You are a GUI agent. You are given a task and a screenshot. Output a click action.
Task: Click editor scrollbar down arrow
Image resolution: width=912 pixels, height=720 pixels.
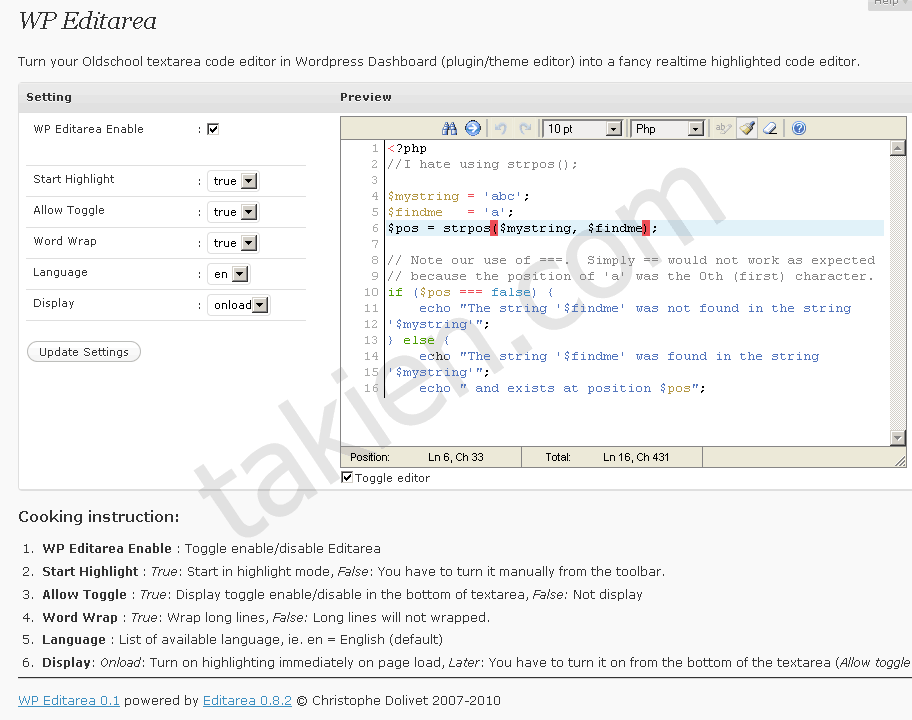coord(897,438)
